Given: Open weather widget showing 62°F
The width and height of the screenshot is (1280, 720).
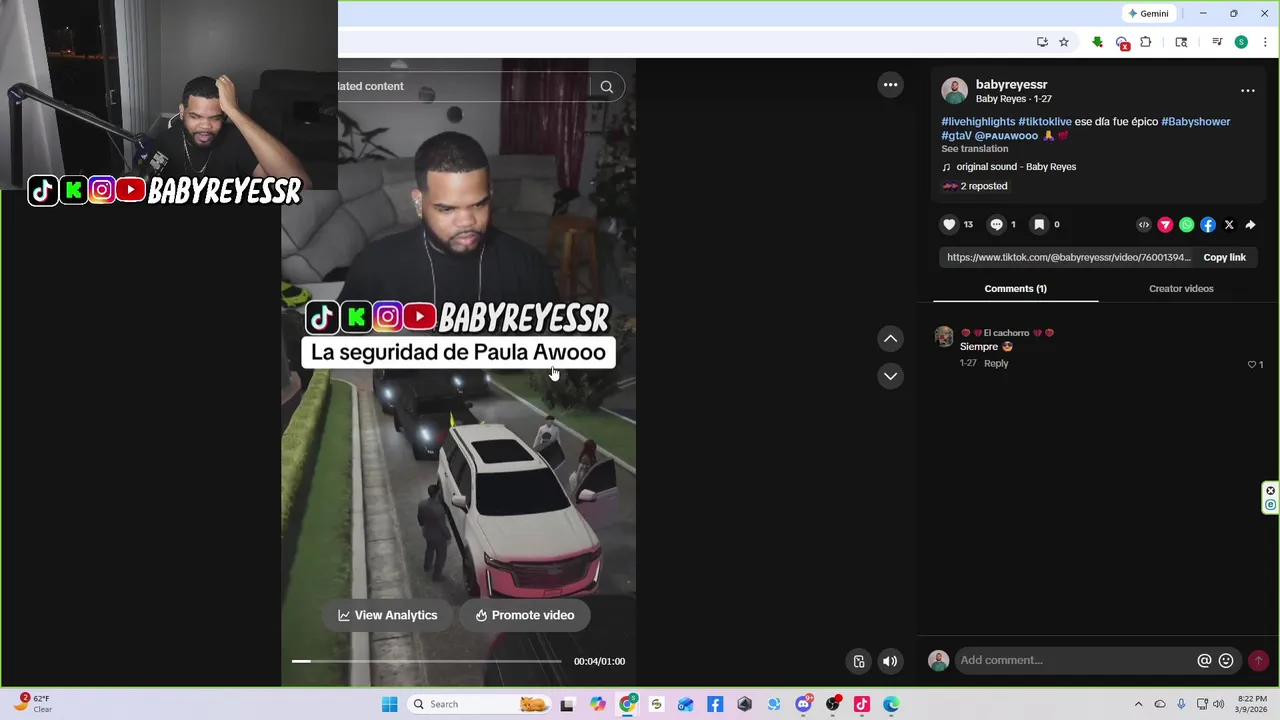Looking at the screenshot, I should [32, 704].
